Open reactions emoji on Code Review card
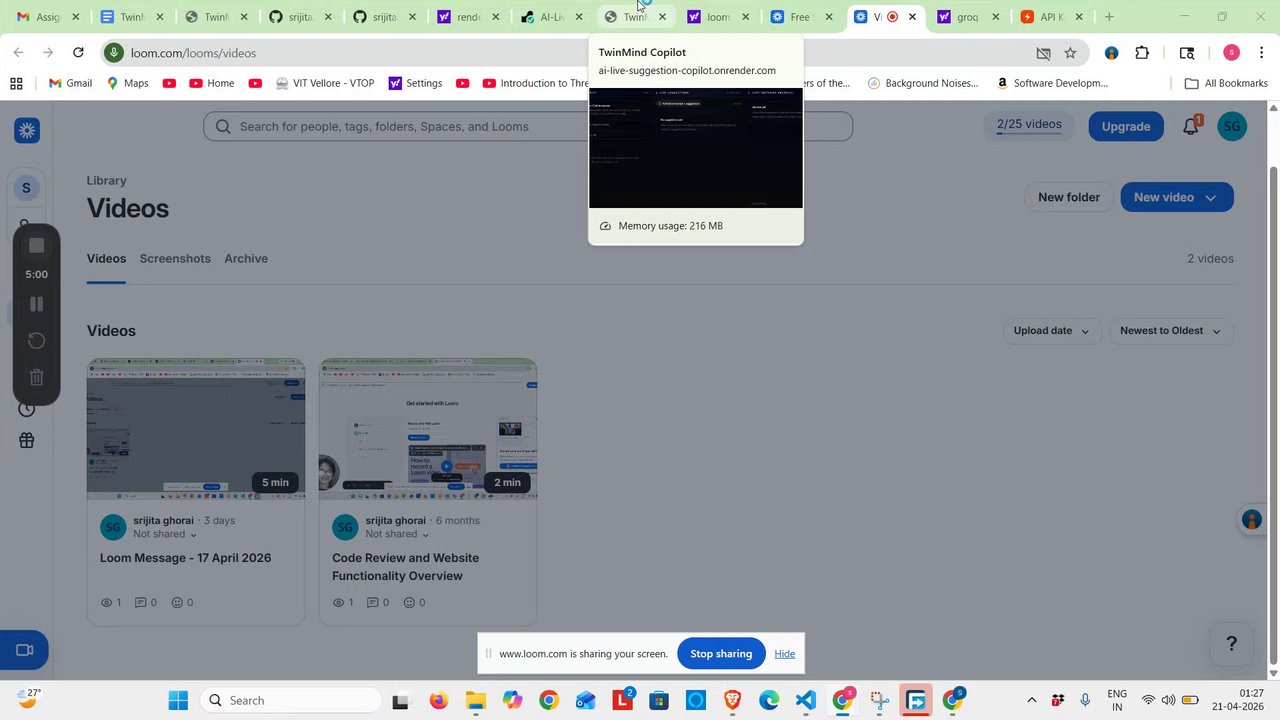The image size is (1280, 720). click(x=414, y=603)
